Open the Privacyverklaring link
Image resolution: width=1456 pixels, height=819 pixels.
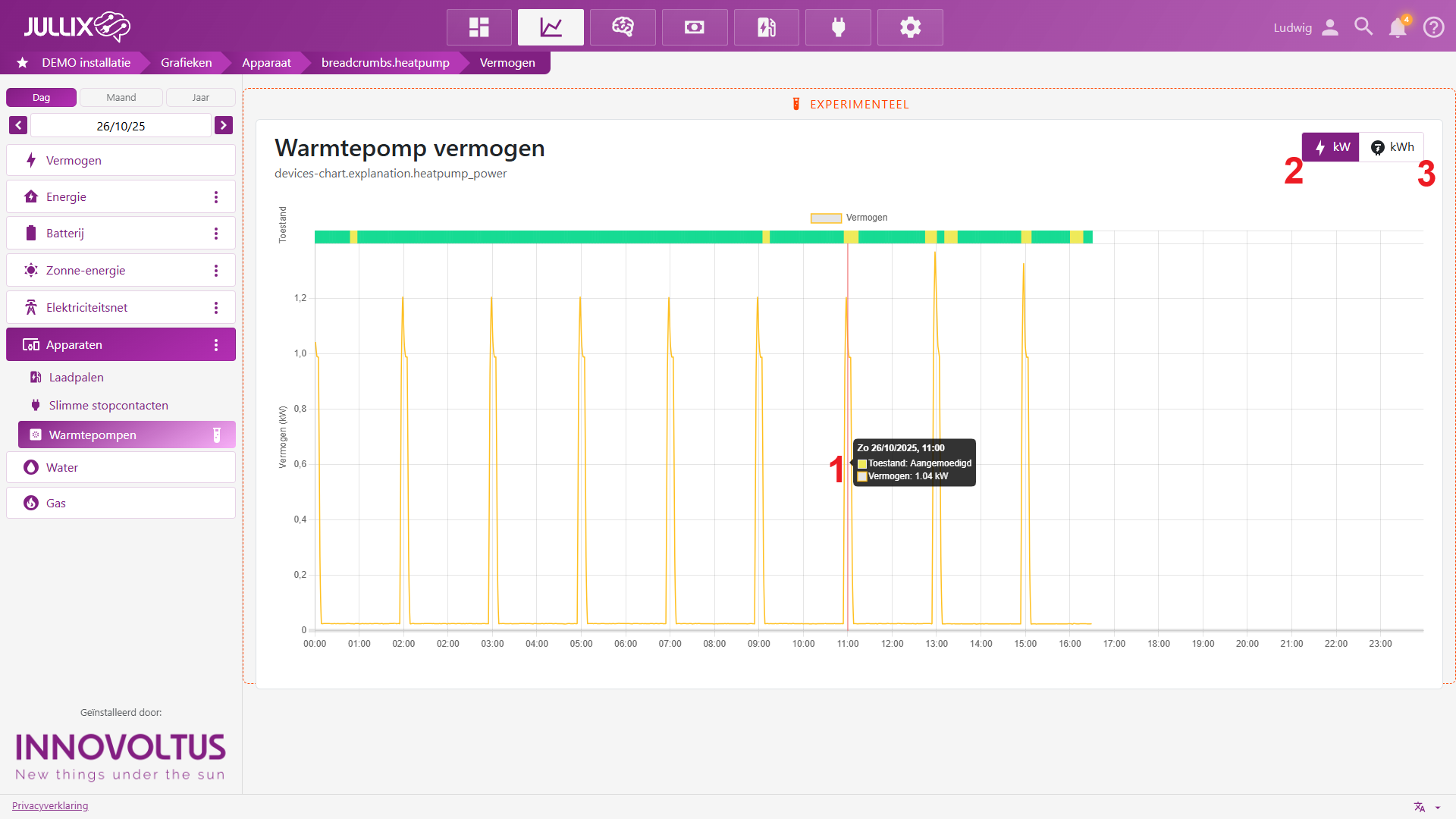tap(50, 805)
